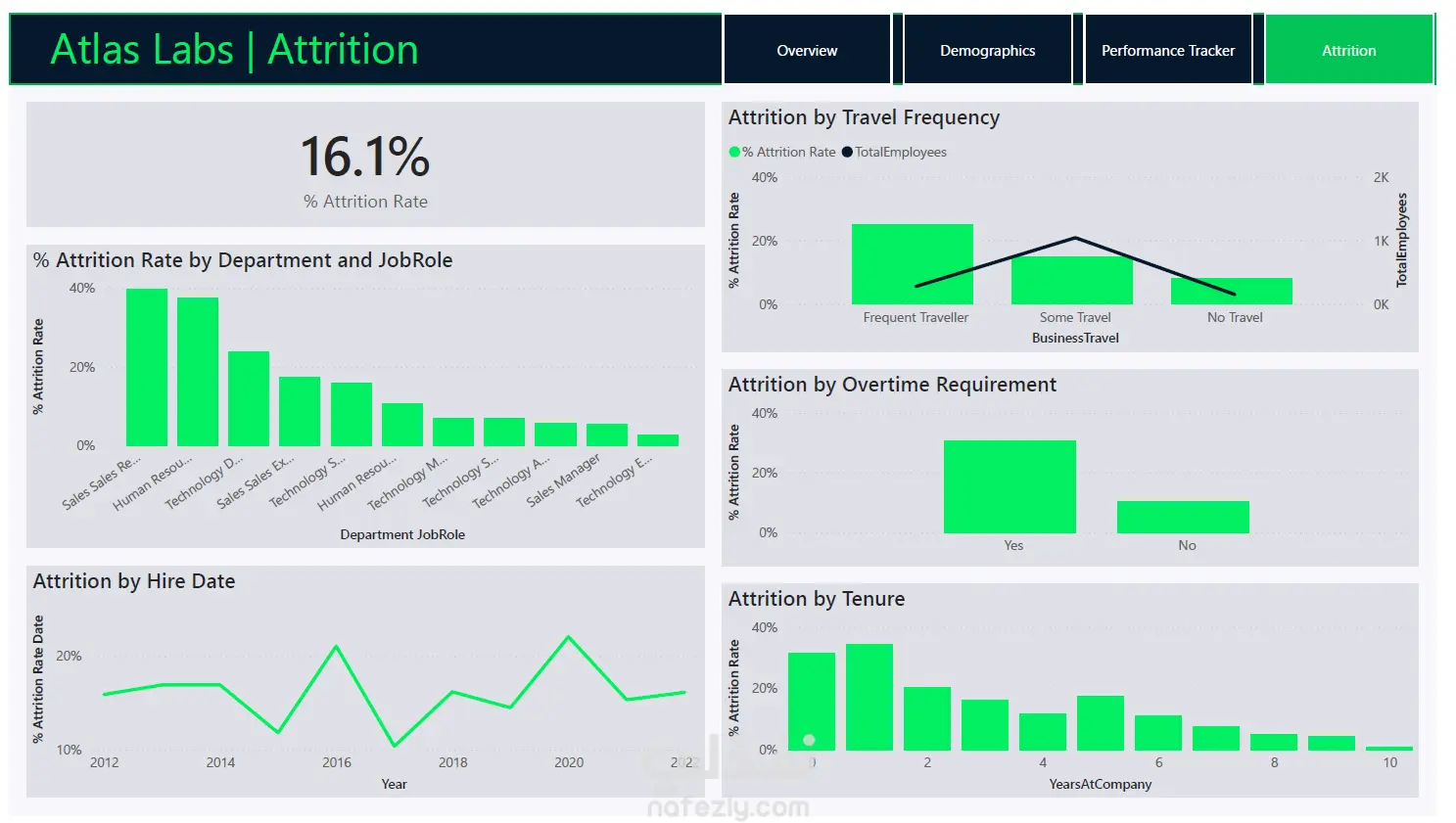Click the 2020 peak on the hire date line
Viewport: 1456px width, 823px height.
(569, 637)
